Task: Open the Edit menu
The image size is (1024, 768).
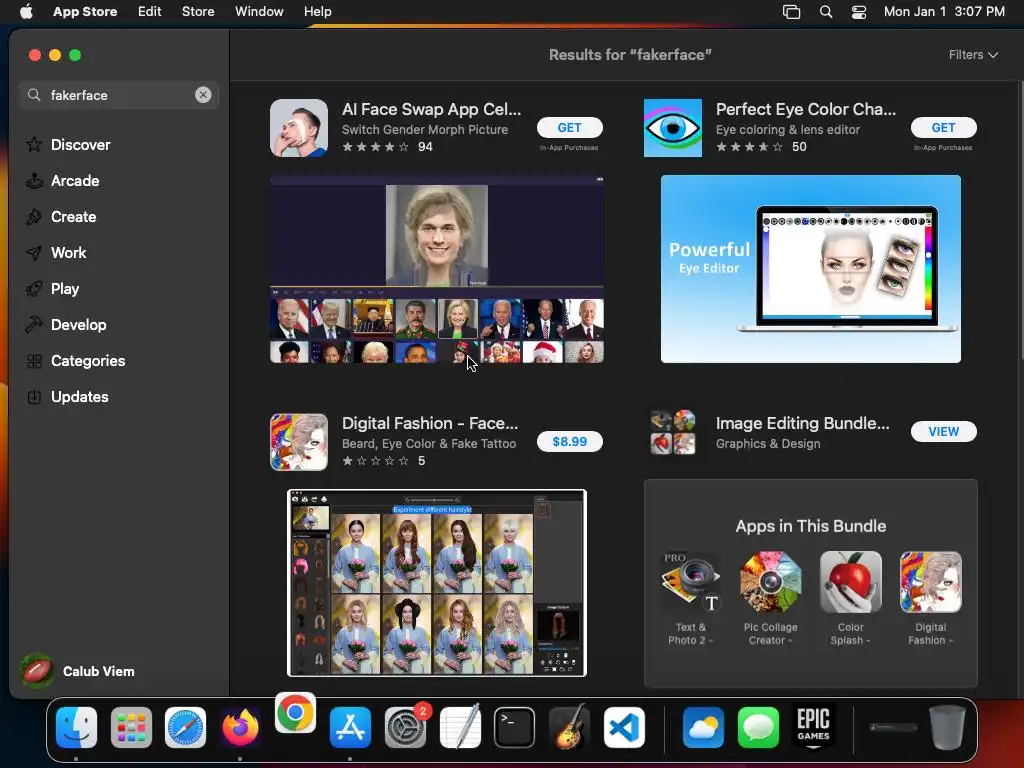Action: tap(150, 11)
